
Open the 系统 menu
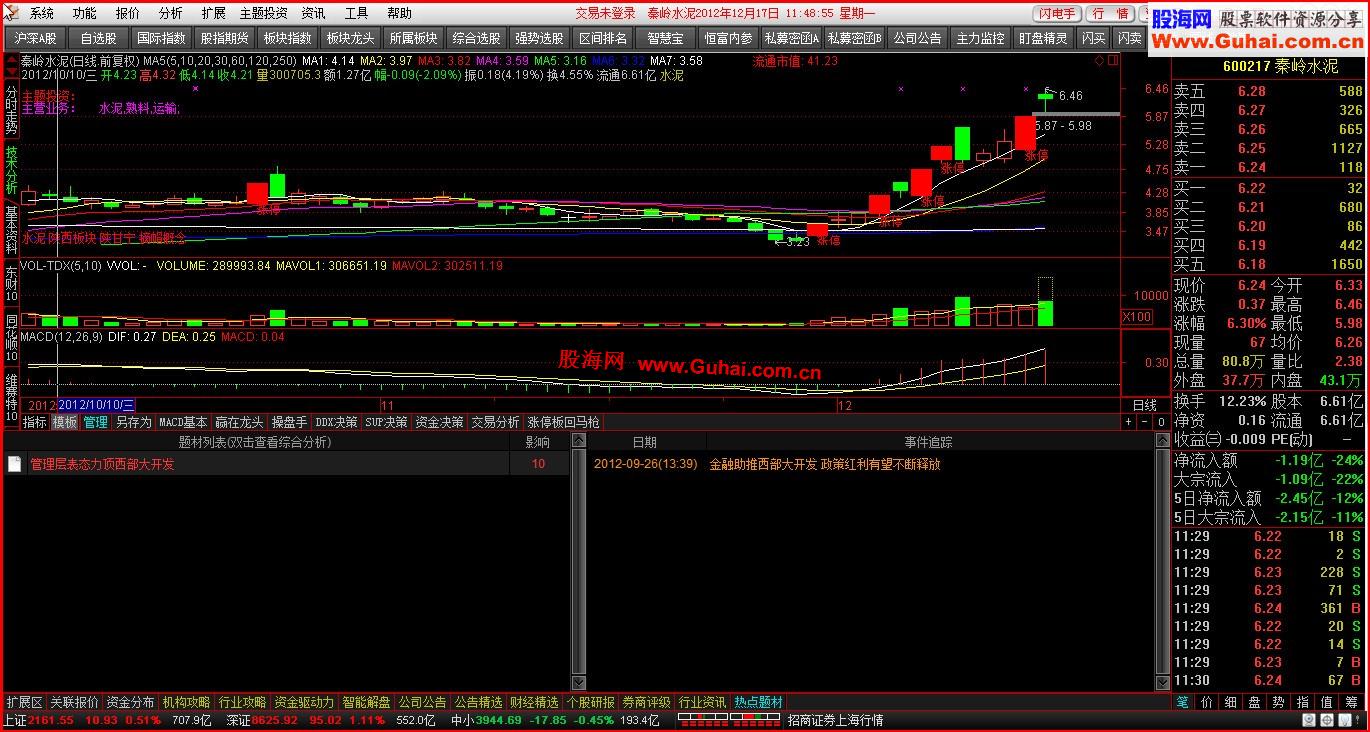[41, 13]
